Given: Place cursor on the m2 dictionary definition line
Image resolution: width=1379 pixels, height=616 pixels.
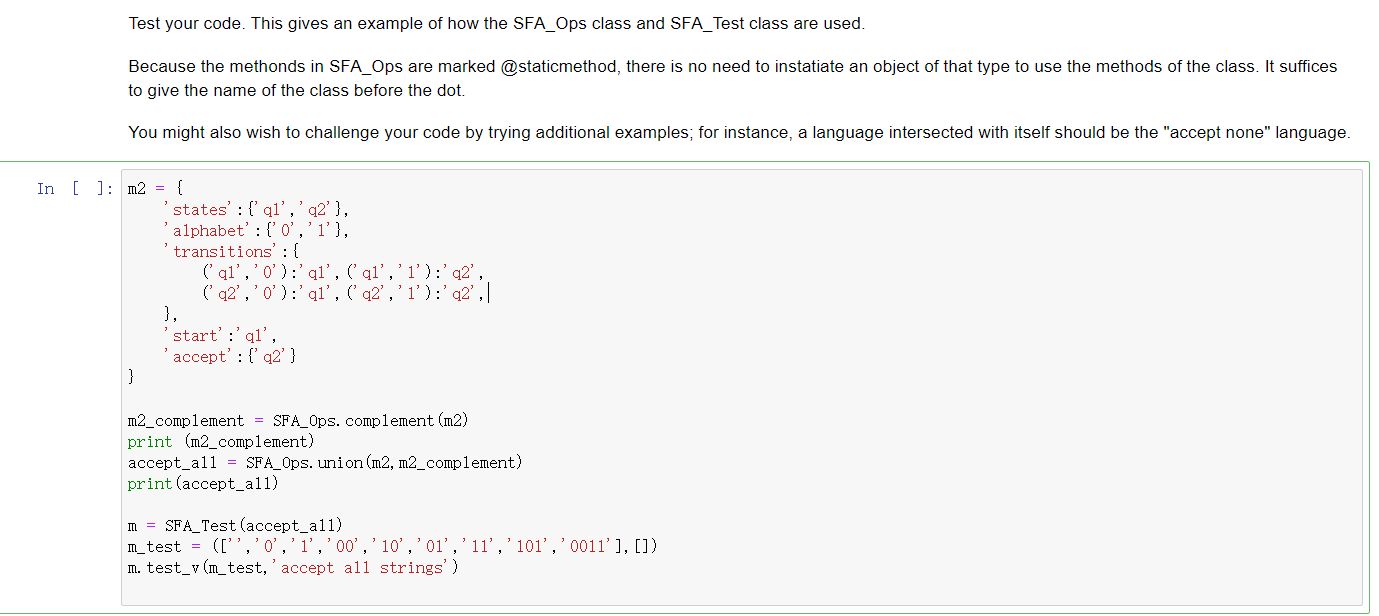Looking at the screenshot, I should [150, 188].
